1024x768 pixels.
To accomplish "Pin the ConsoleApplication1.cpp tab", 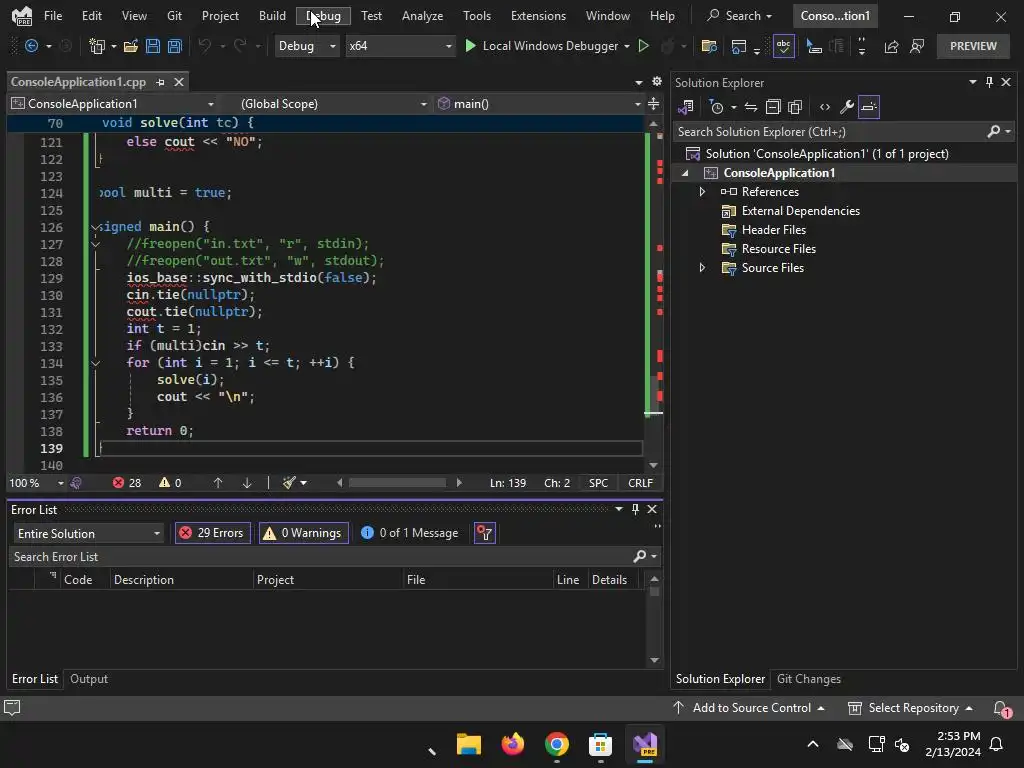I will (160, 82).
